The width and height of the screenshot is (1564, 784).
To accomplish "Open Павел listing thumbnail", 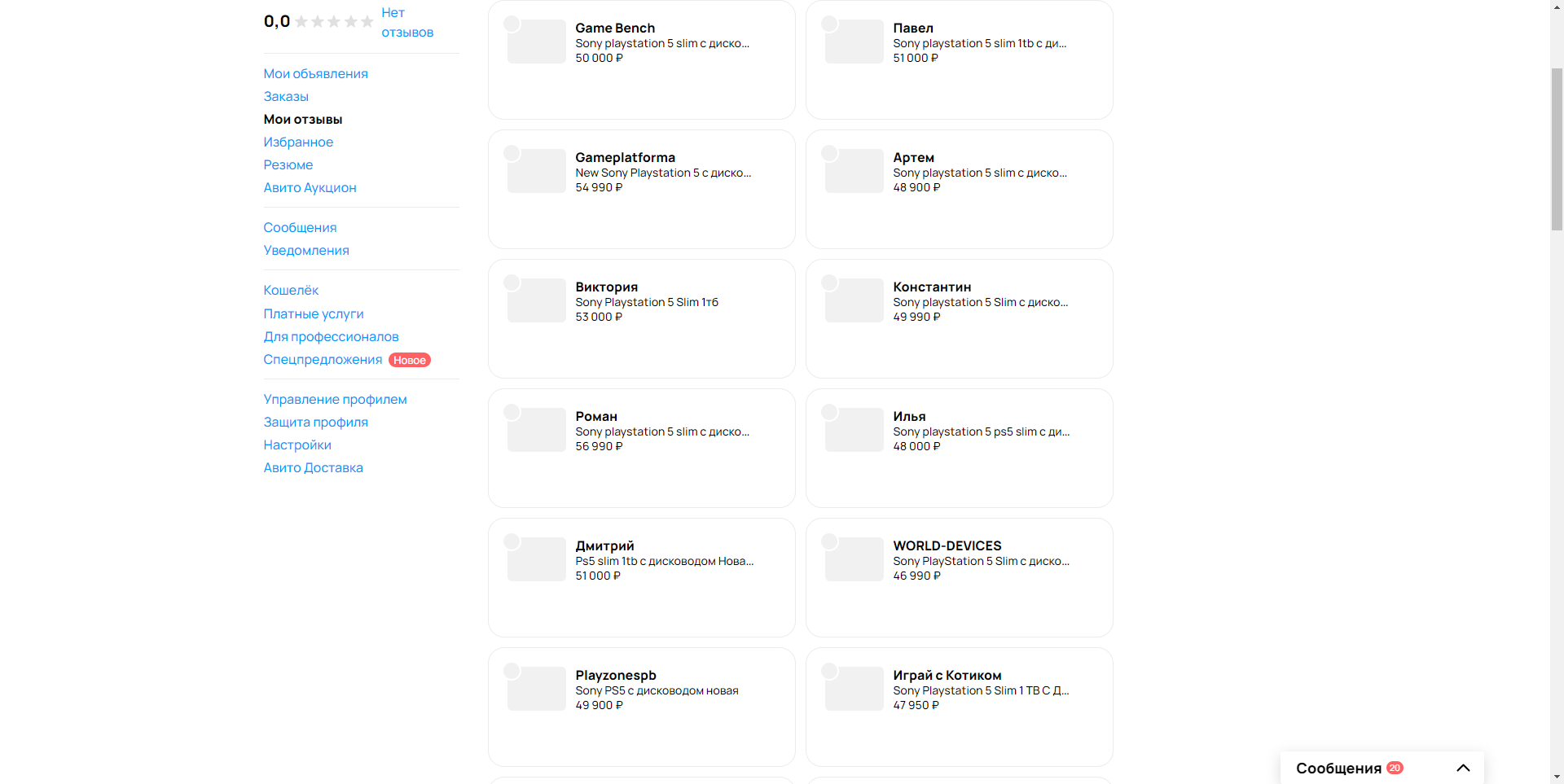I will [854, 42].
